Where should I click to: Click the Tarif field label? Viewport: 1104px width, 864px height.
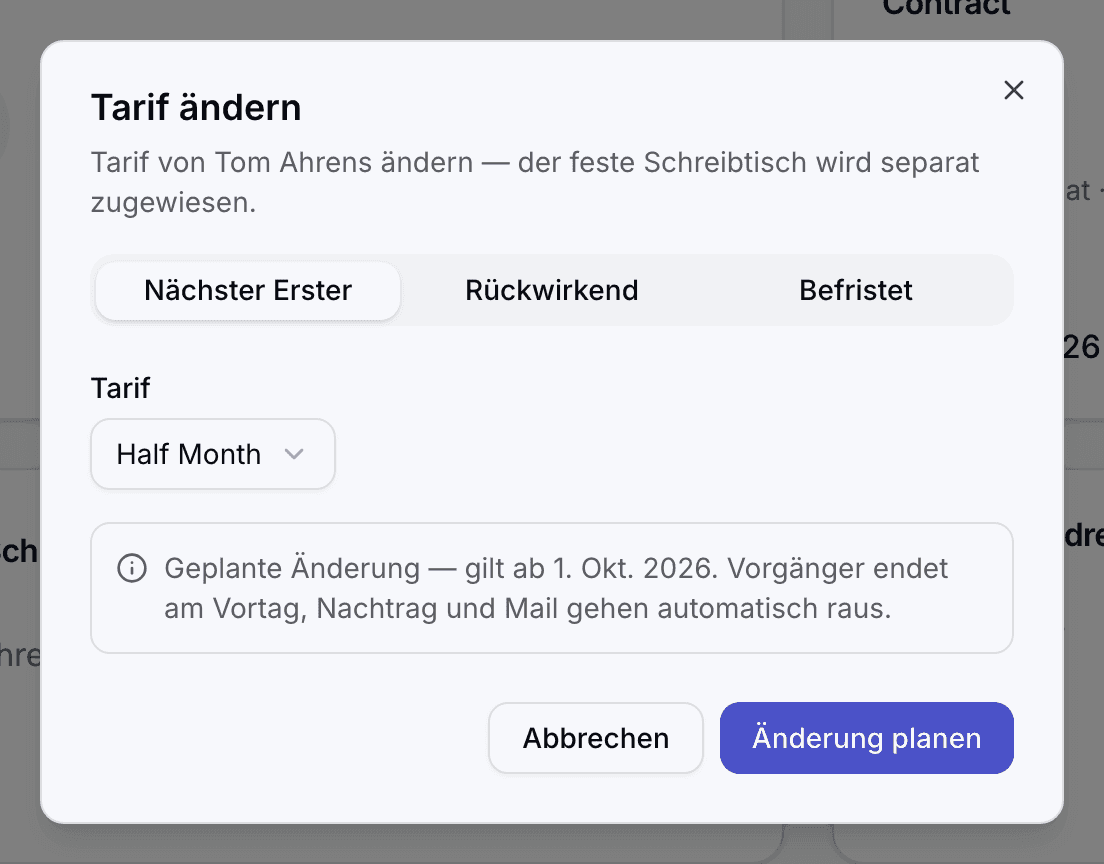click(x=120, y=388)
